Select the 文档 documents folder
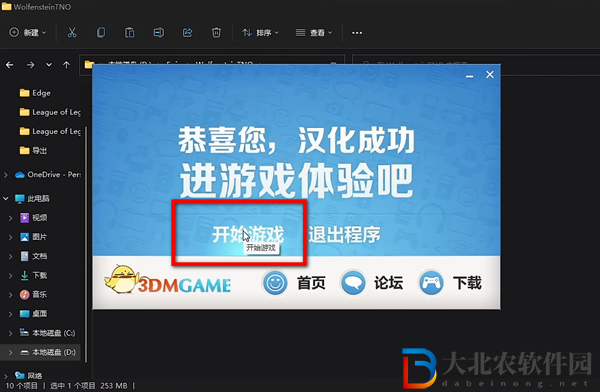This screenshot has height=392, width=600. tap(34, 256)
